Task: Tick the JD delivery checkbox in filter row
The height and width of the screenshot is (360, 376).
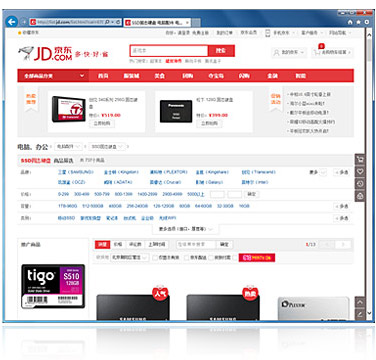Action: point(187,258)
